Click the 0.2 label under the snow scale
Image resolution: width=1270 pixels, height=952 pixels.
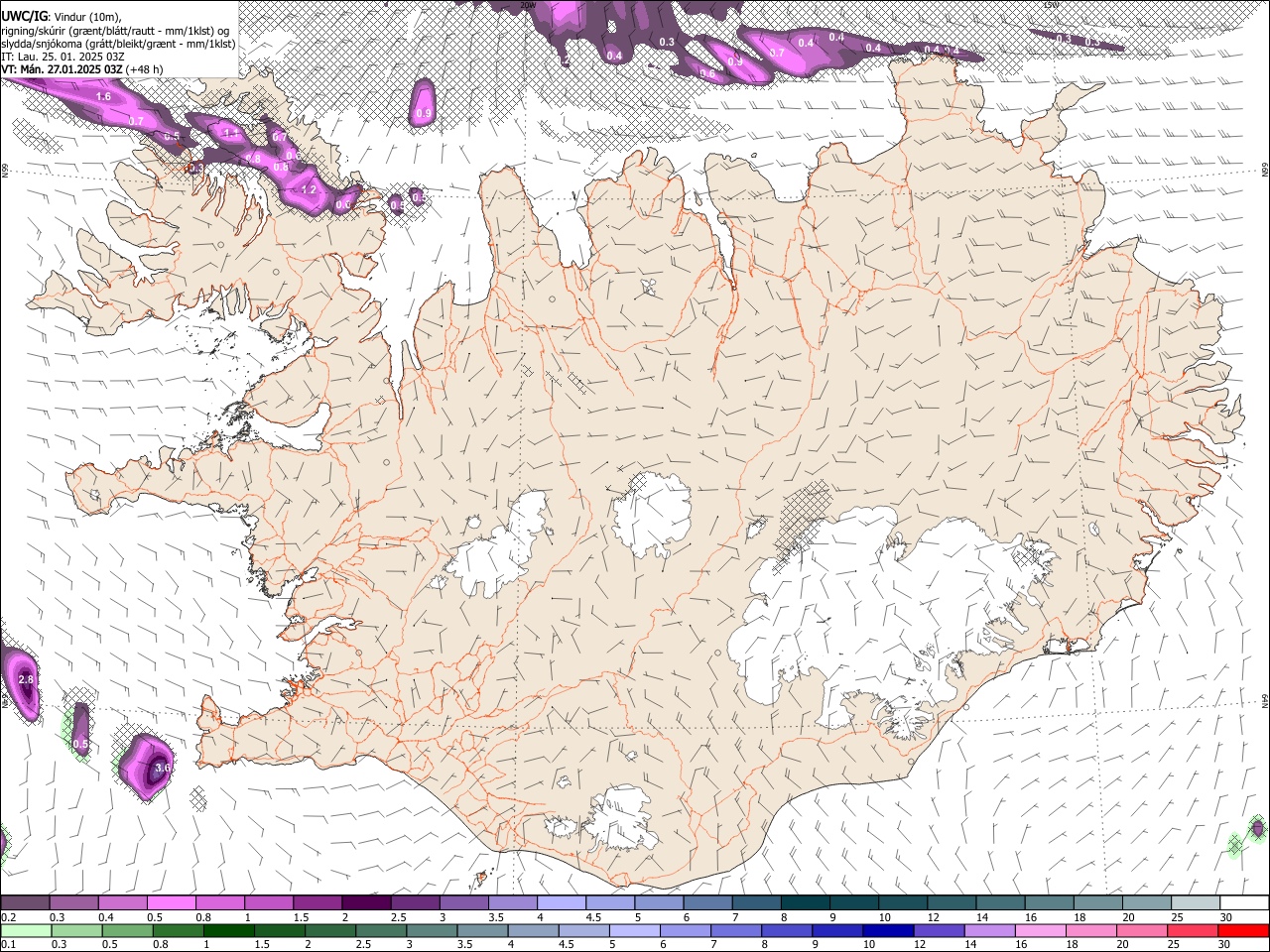(x=10, y=917)
